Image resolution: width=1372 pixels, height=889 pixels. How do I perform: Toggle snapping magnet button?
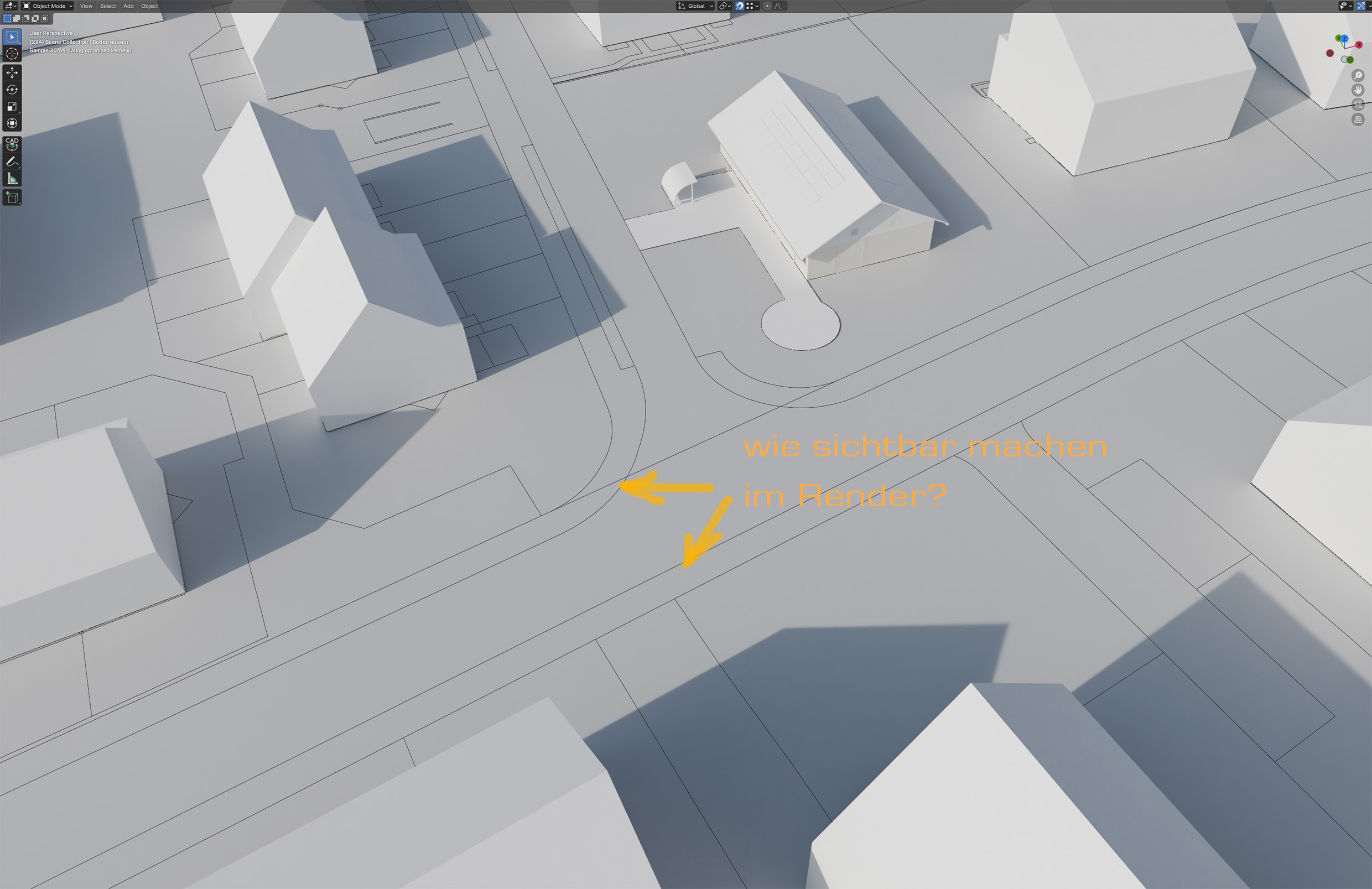coord(740,6)
